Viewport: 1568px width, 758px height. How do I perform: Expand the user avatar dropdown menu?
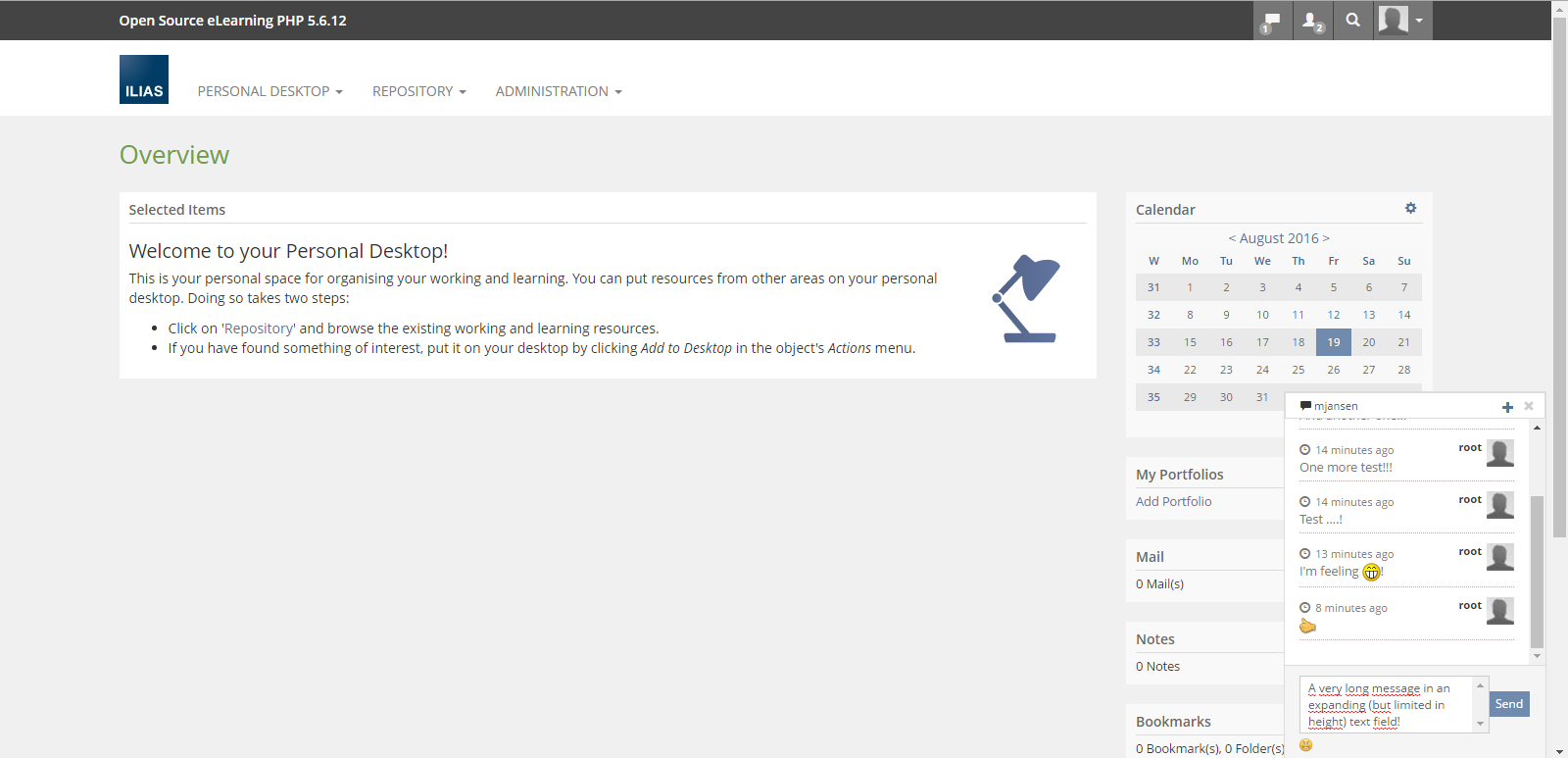click(1402, 21)
